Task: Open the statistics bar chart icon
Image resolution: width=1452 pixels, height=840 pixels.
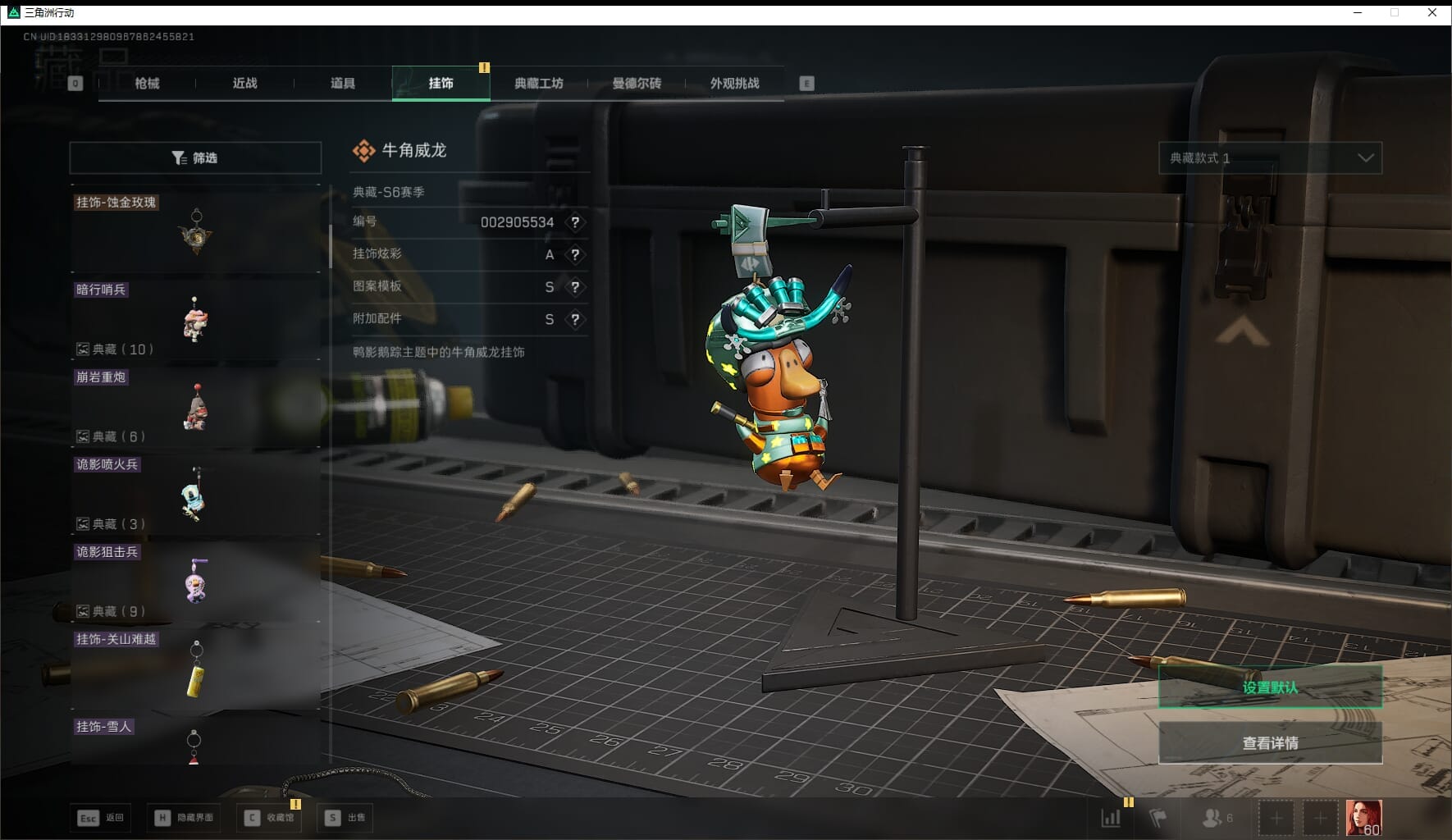Action: [1111, 818]
